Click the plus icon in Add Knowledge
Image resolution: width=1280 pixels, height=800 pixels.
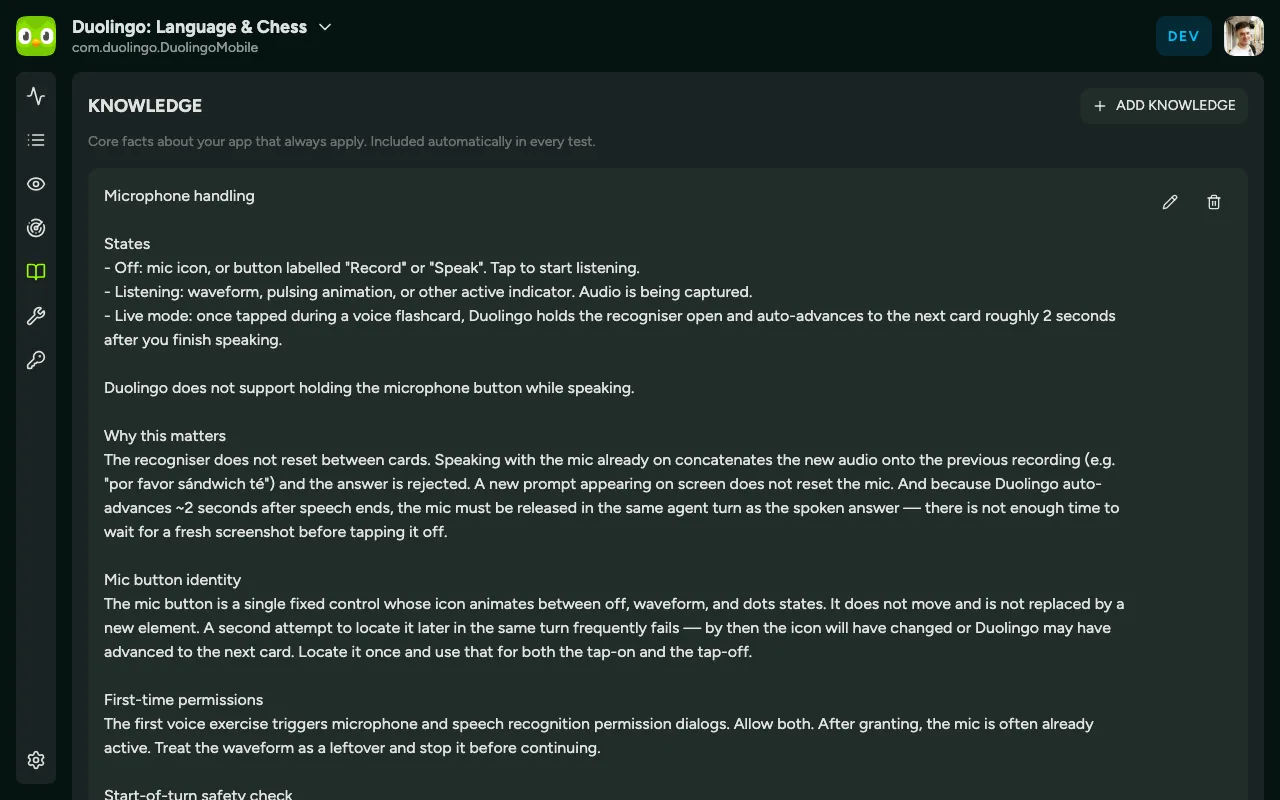1100,106
